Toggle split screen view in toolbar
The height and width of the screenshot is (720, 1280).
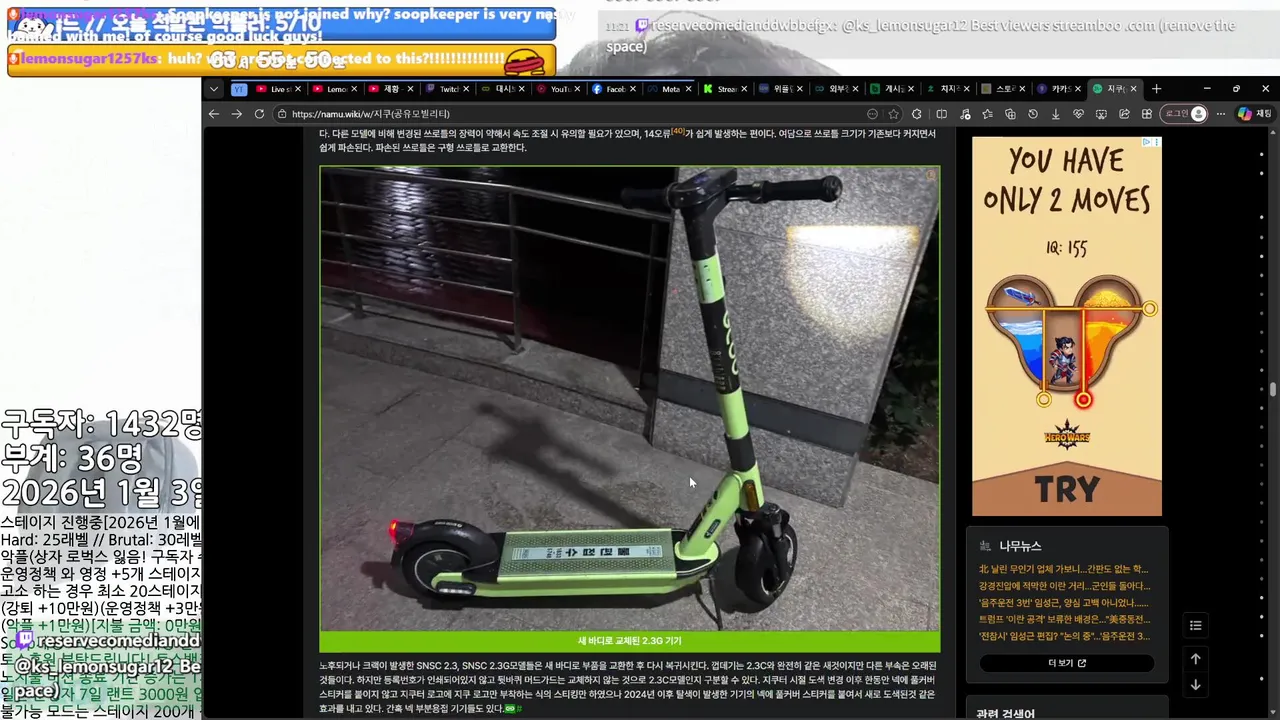tap(941, 114)
